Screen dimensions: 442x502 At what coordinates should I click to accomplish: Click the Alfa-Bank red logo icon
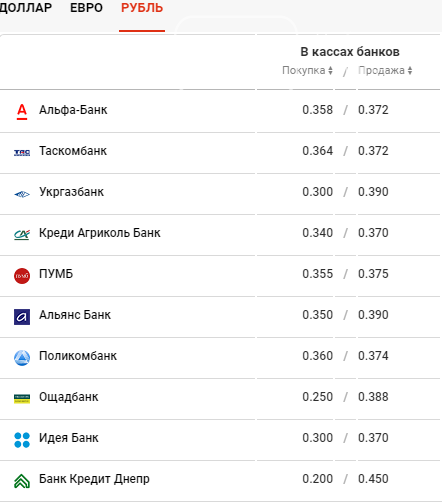[22, 111]
